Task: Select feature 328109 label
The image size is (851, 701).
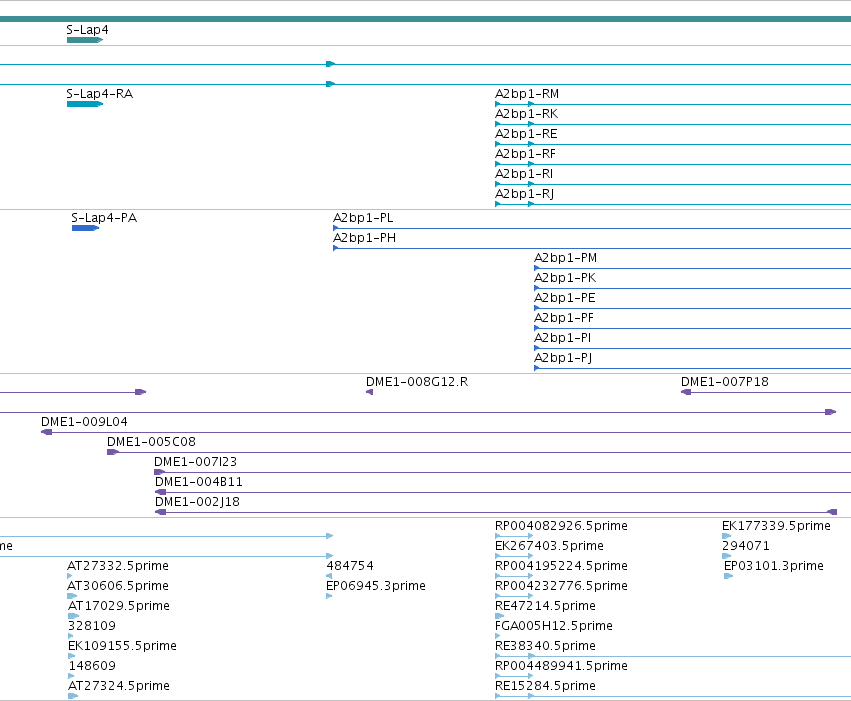Action: pyautogui.click(x=92, y=627)
